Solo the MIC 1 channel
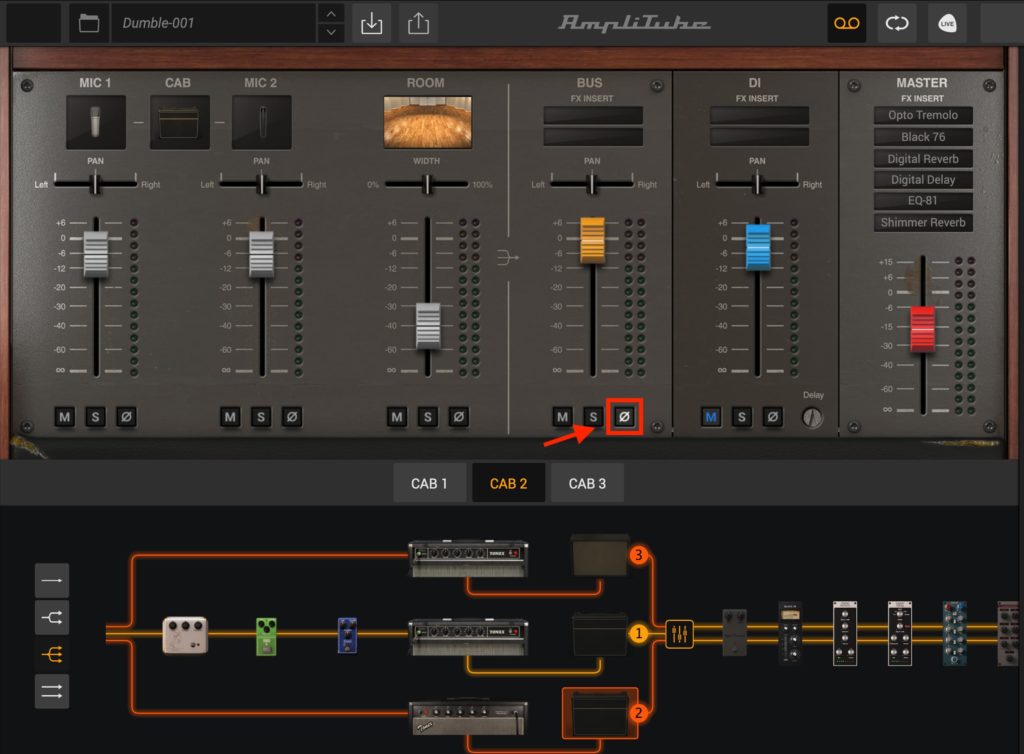This screenshot has width=1024, height=754. tap(95, 417)
